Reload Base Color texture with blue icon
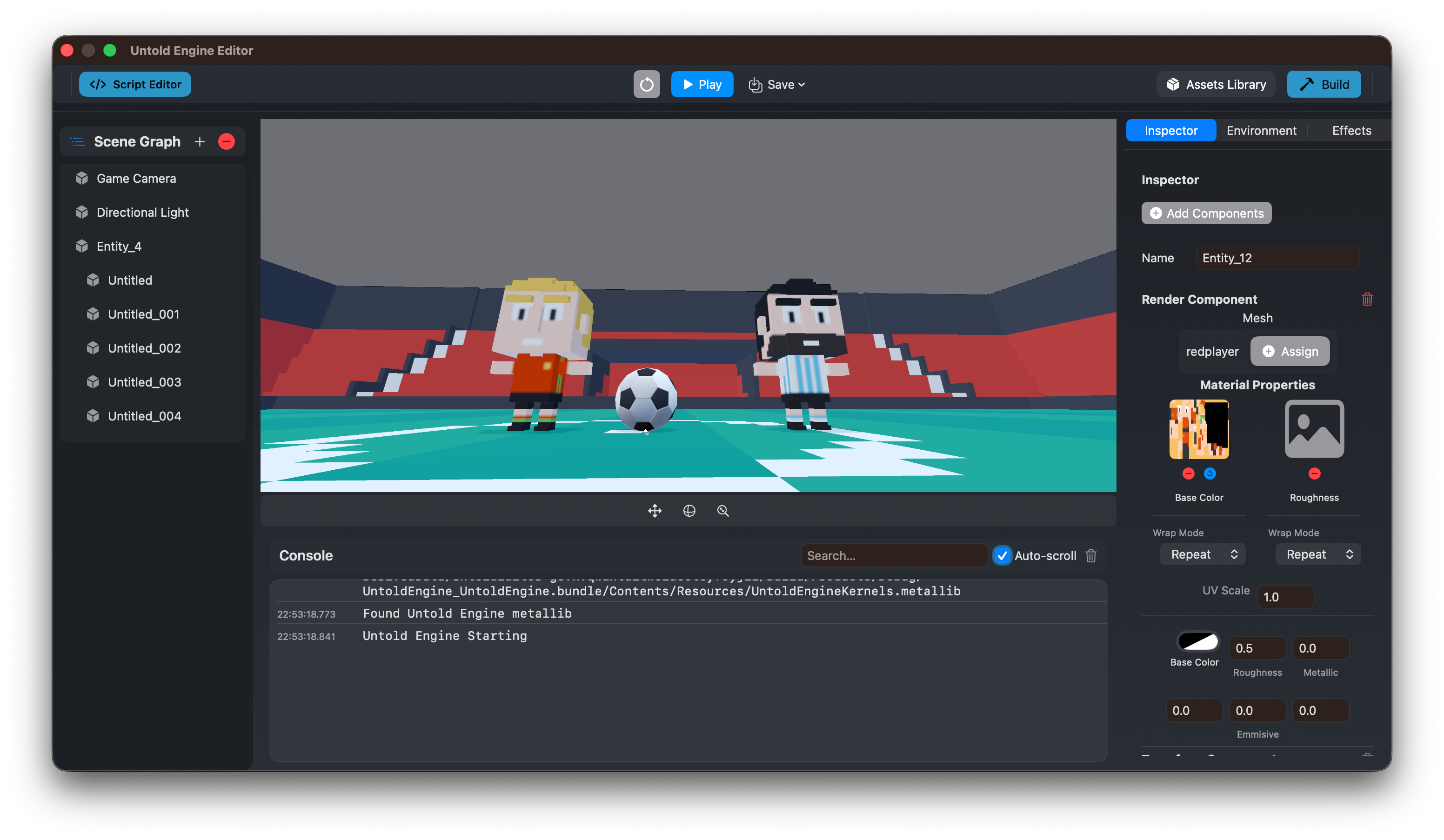Viewport: 1444px width, 840px height. pyautogui.click(x=1210, y=473)
